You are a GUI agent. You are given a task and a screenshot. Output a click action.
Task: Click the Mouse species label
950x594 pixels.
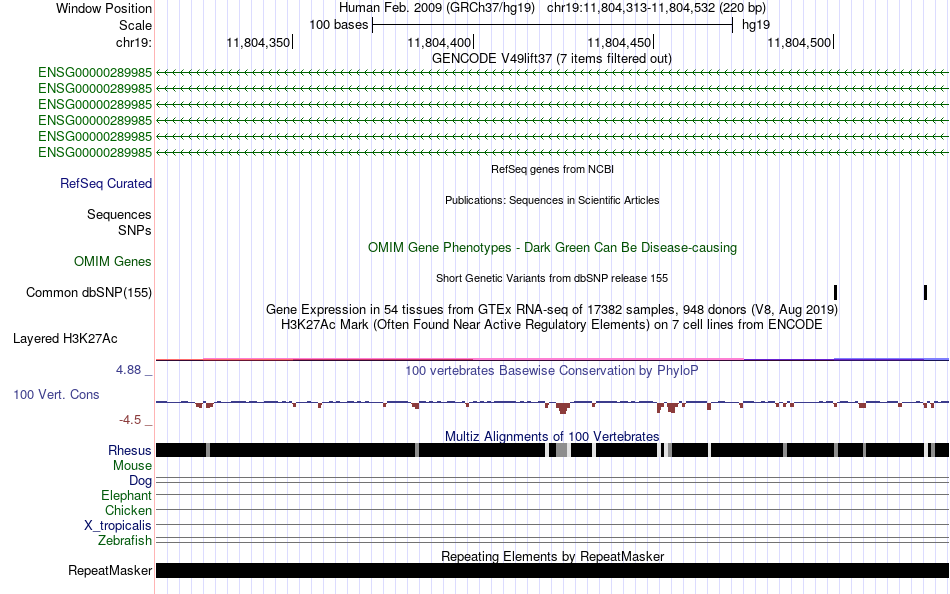point(132,466)
